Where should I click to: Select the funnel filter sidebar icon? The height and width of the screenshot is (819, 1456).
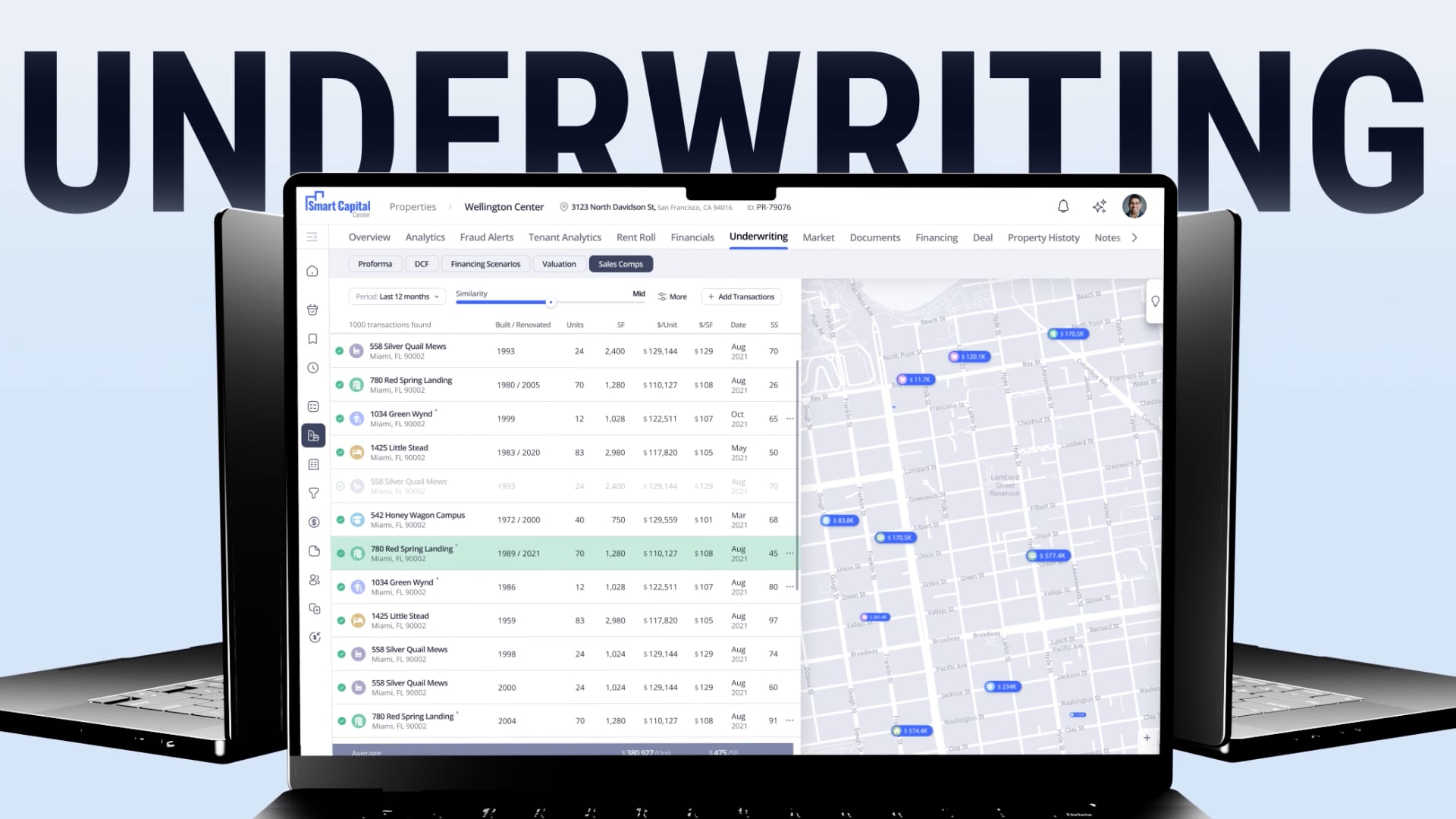pyautogui.click(x=313, y=494)
